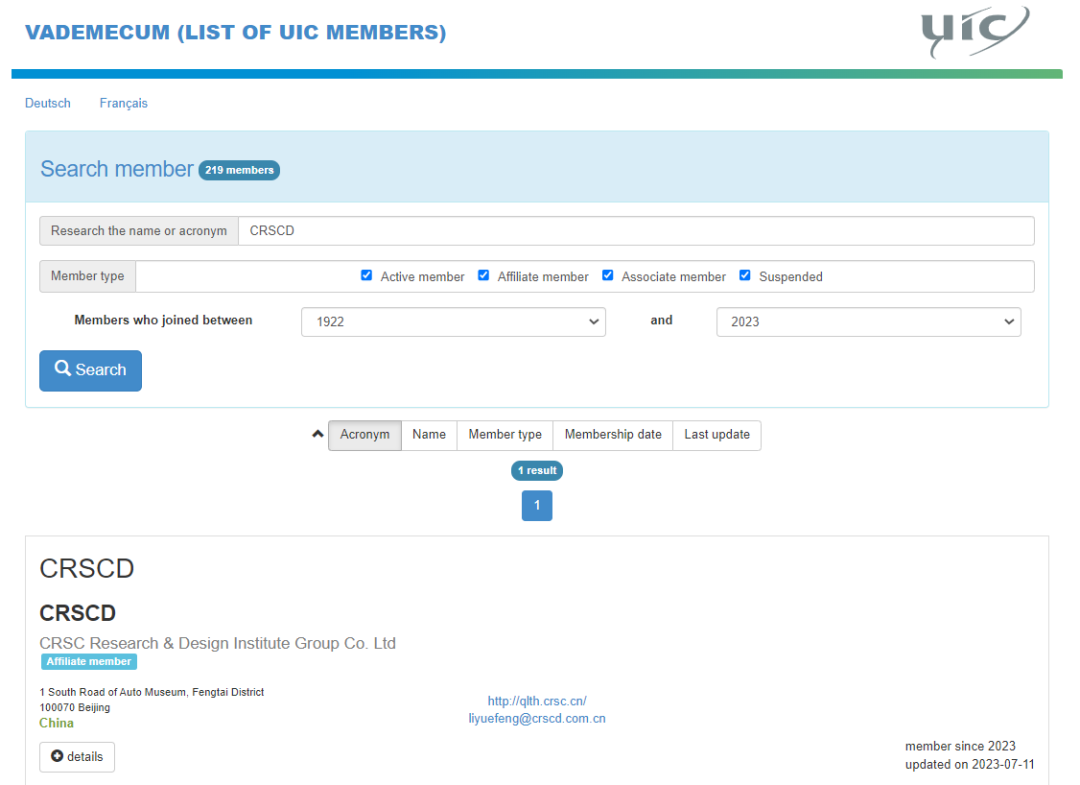The height and width of the screenshot is (785, 1080).
Task: Sort results by Last update
Action: click(x=717, y=435)
